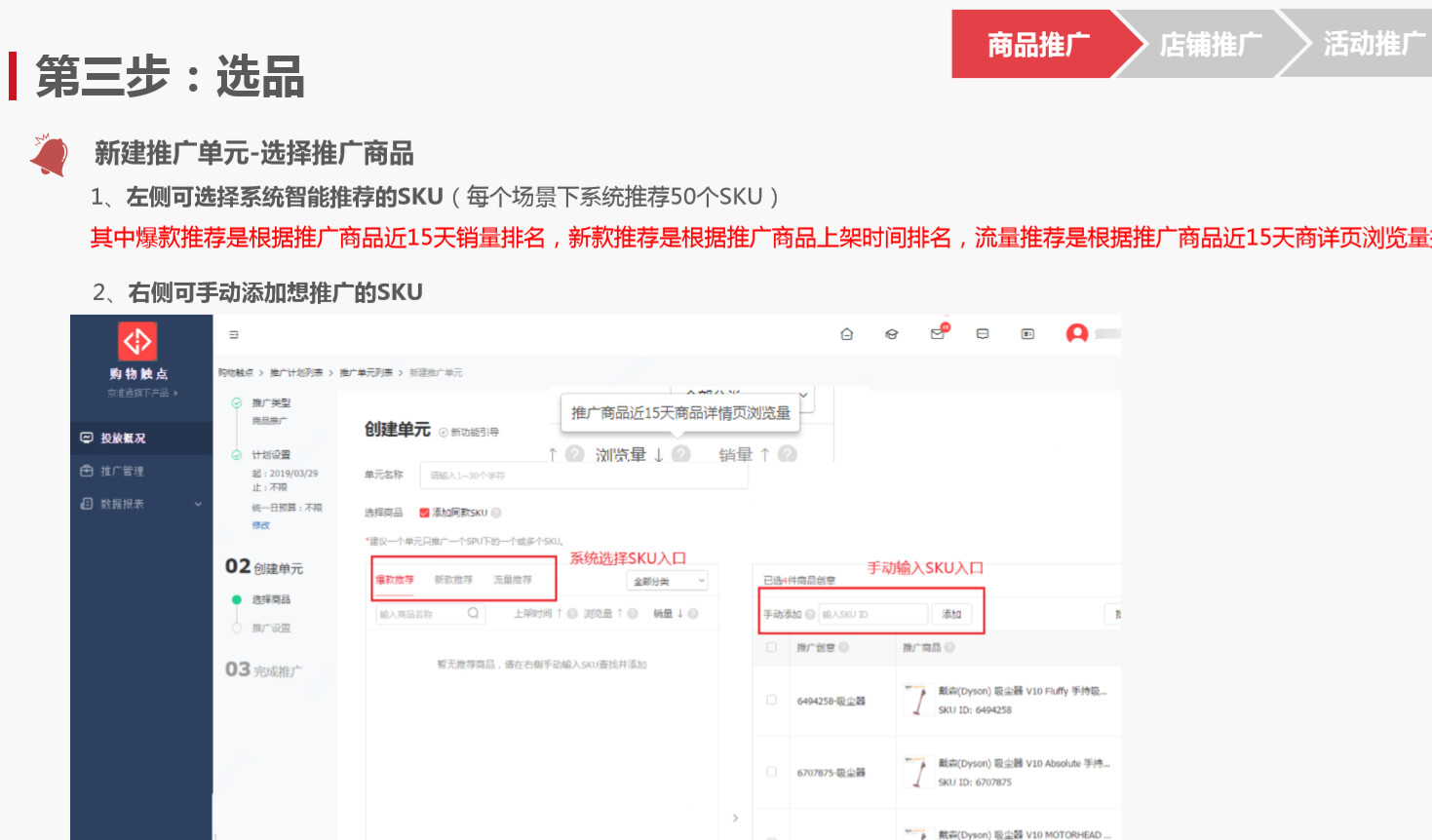Click the 计划设置 completed step check icon
Viewport: 1432px width, 840px height.
coord(237,454)
